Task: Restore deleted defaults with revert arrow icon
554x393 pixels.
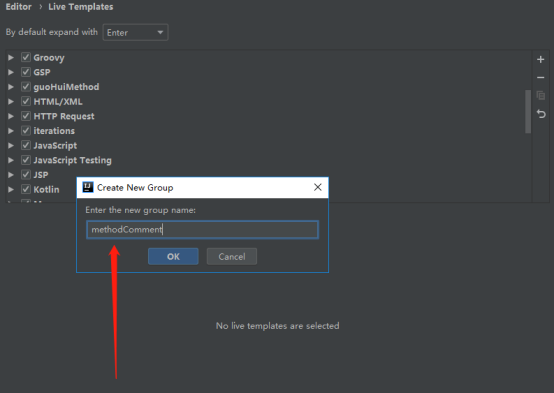Action: click(541, 114)
